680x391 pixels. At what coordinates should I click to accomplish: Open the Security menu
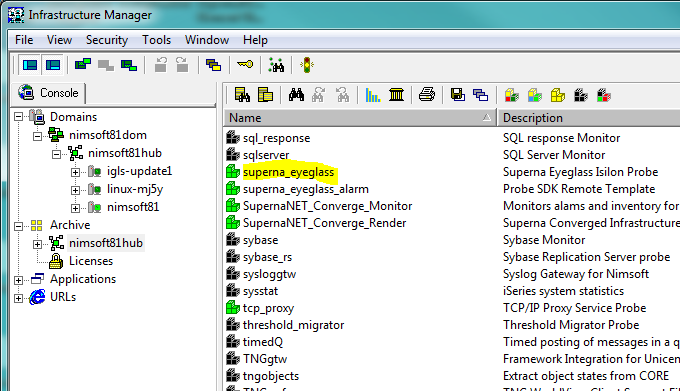(x=107, y=40)
